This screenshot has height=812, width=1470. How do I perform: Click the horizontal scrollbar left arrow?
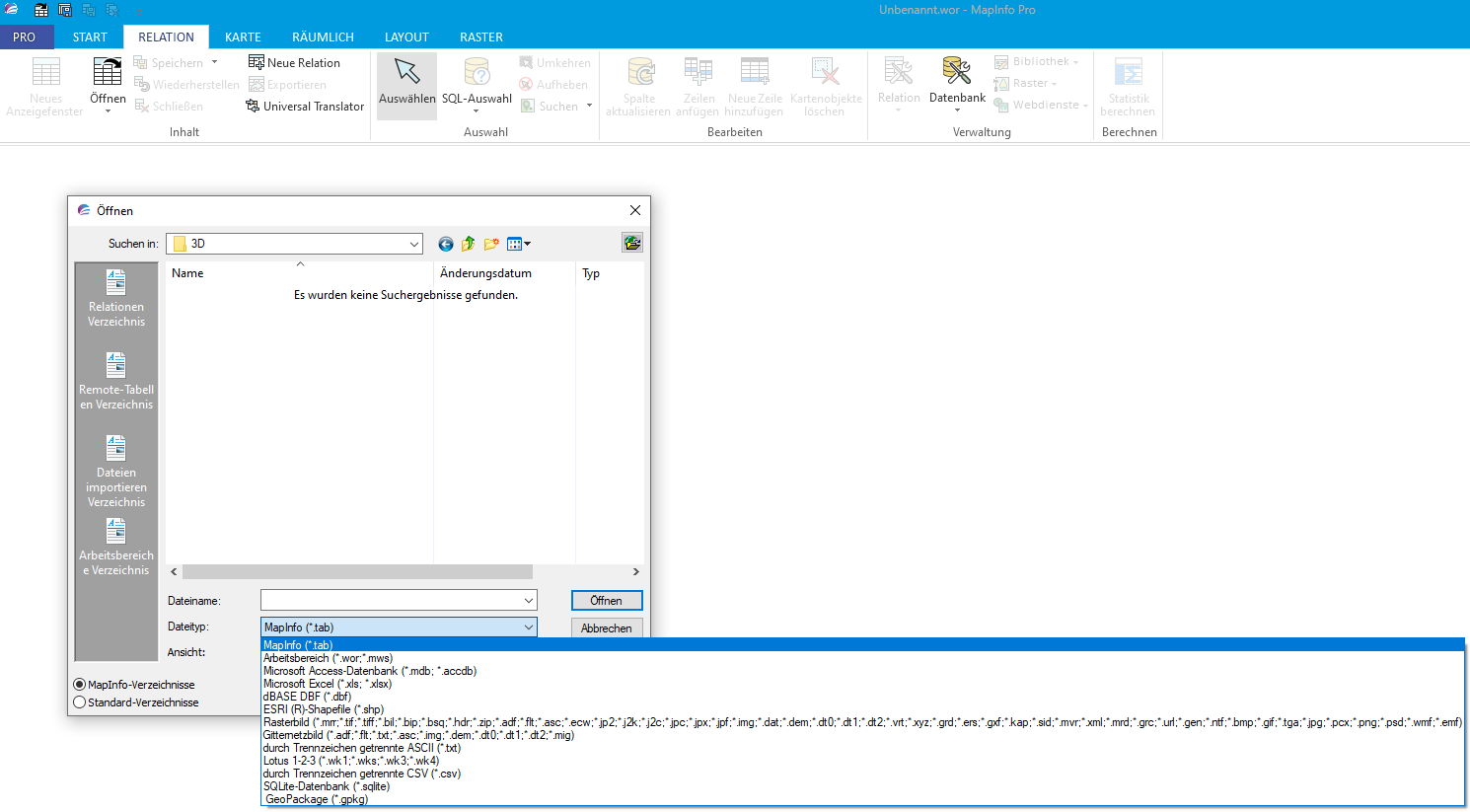(175, 571)
